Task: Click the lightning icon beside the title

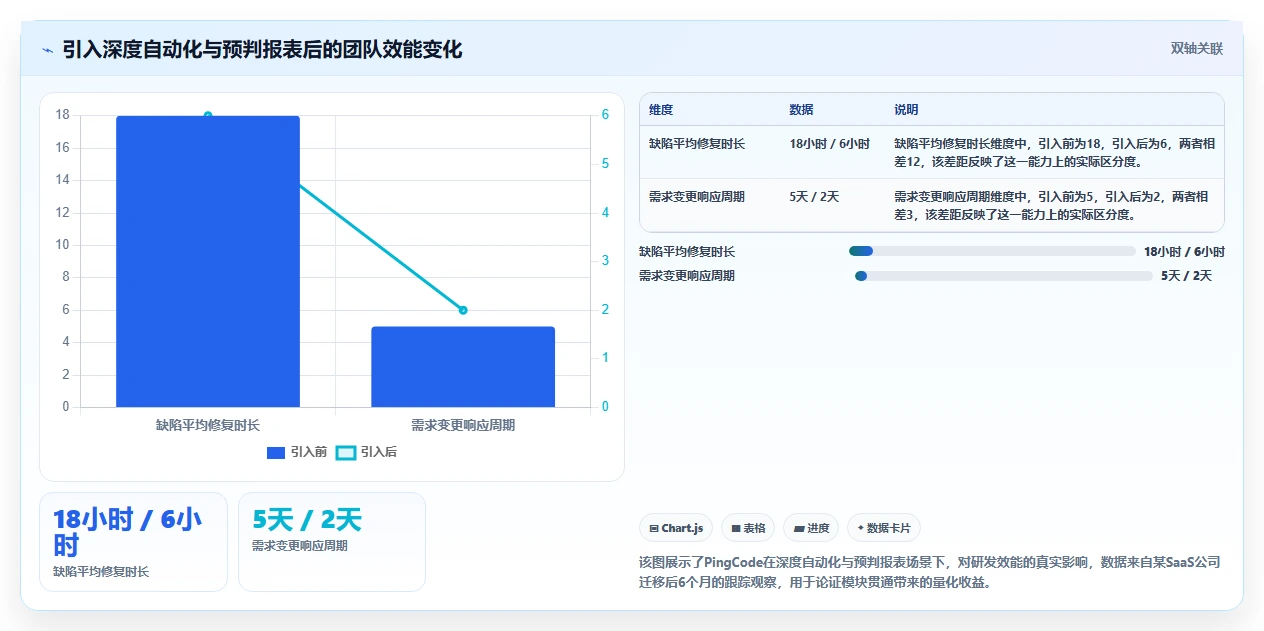Action: (47, 50)
